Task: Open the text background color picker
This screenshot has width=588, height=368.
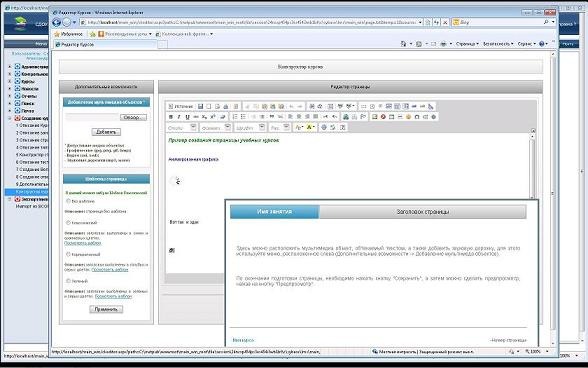Action: pyautogui.click(x=310, y=128)
